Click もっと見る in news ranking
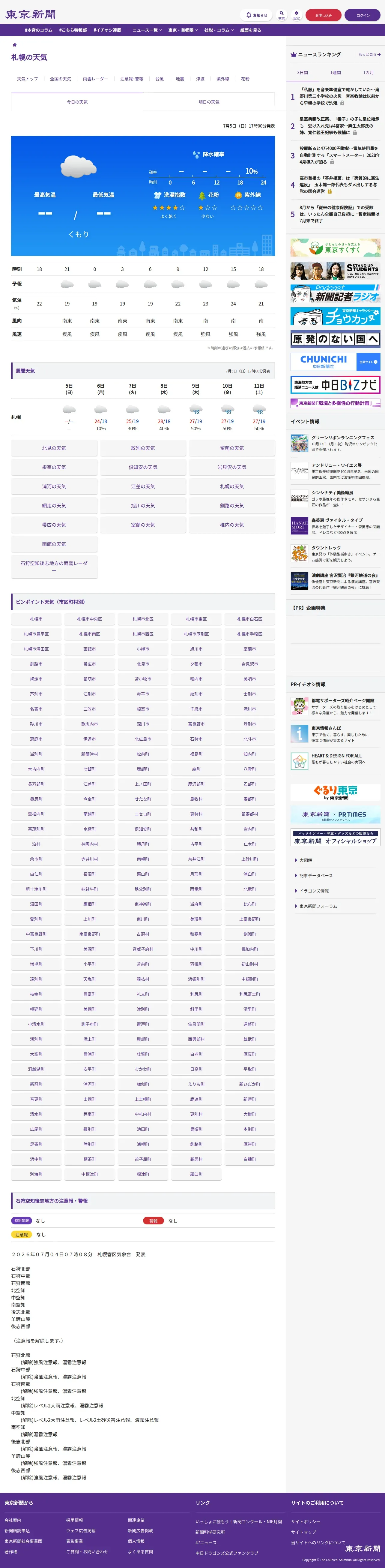Screen dimensions: 385x1568 tap(369, 55)
